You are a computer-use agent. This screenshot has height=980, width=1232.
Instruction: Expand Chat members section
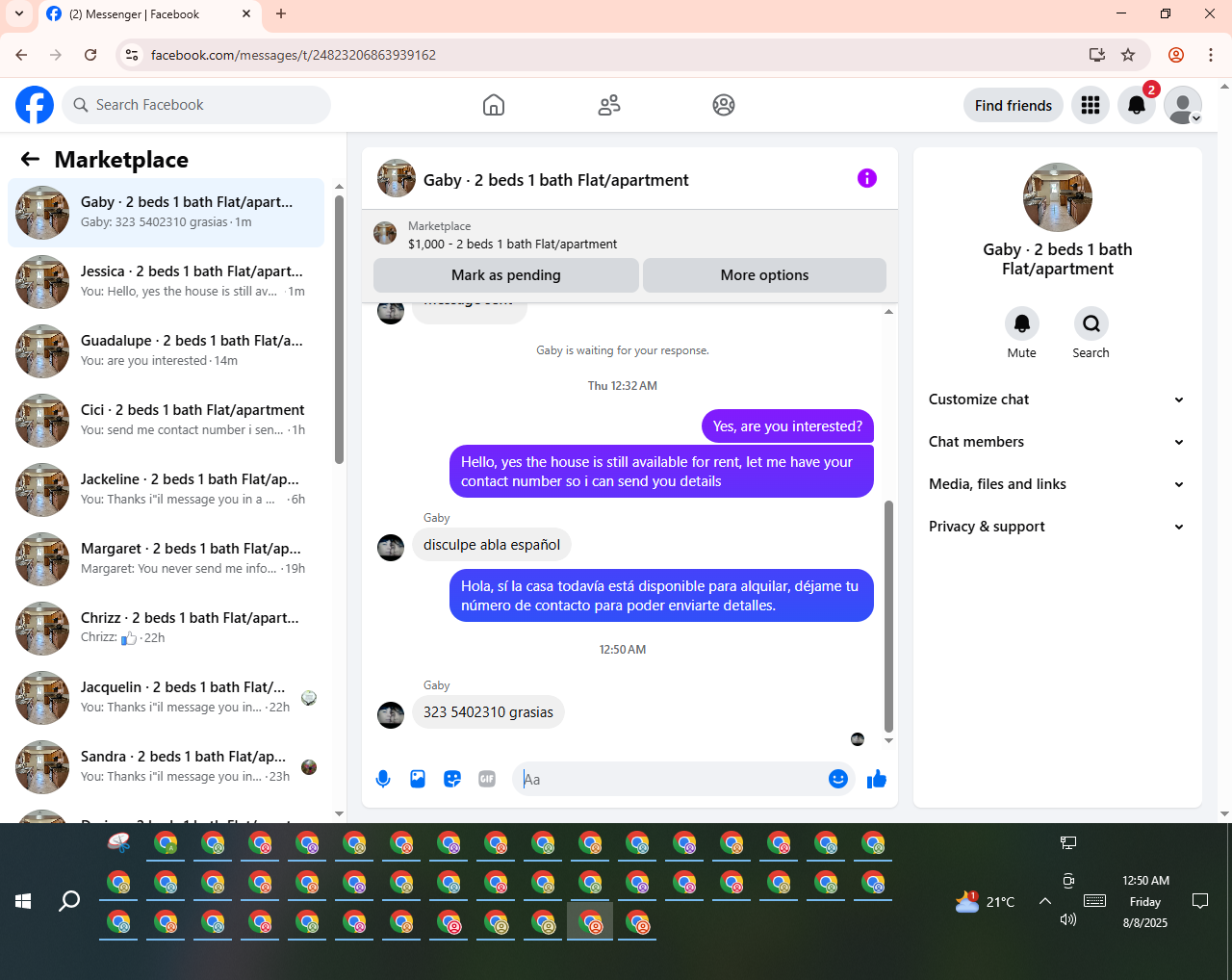point(1057,442)
